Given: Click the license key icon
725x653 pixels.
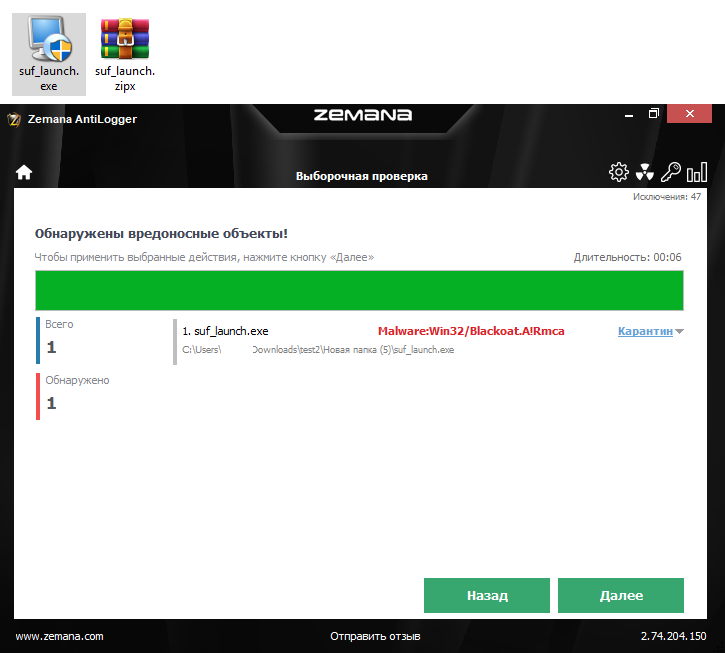Looking at the screenshot, I should coord(670,172).
